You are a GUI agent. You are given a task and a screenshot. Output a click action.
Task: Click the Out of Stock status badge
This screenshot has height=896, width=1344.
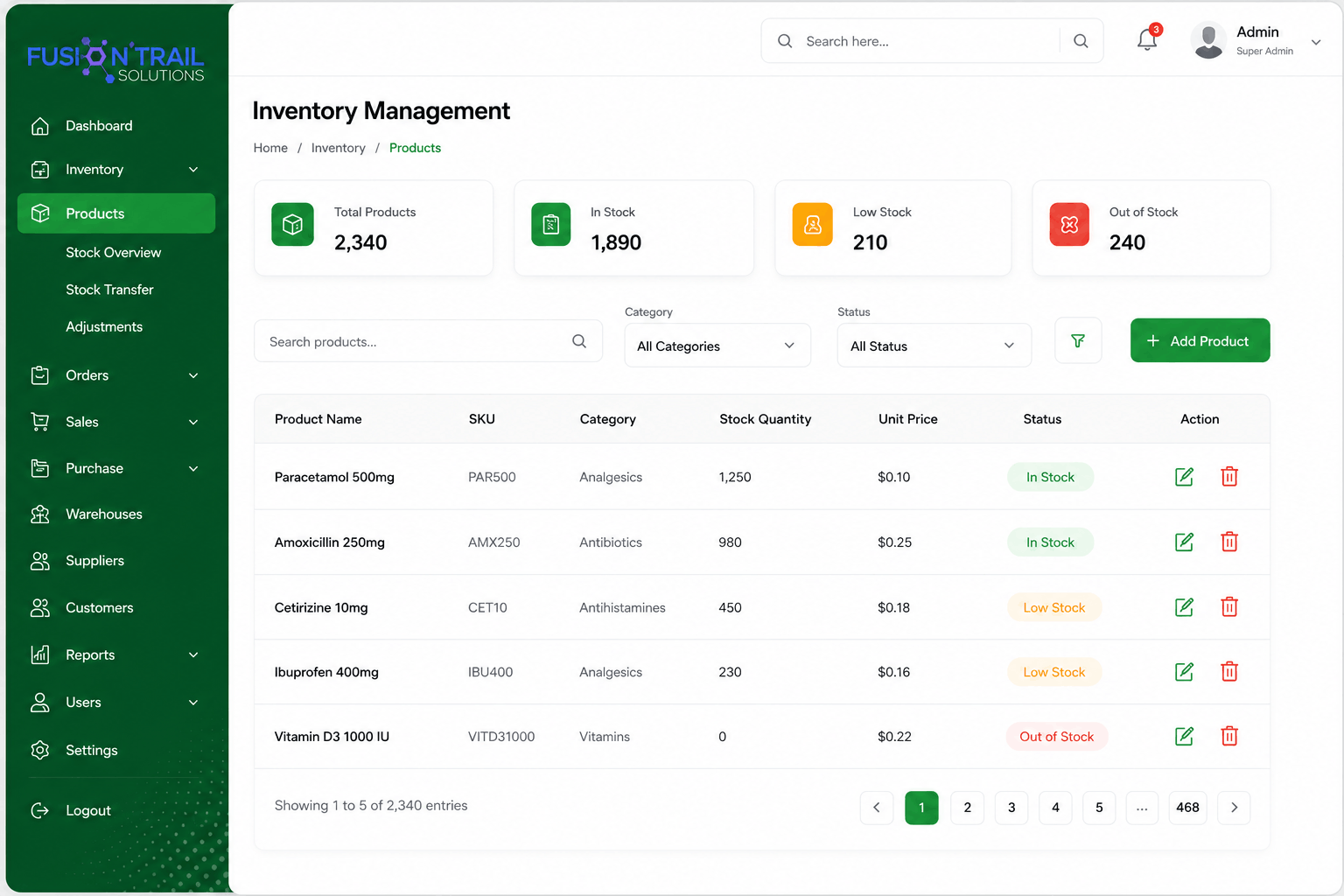[1057, 737]
